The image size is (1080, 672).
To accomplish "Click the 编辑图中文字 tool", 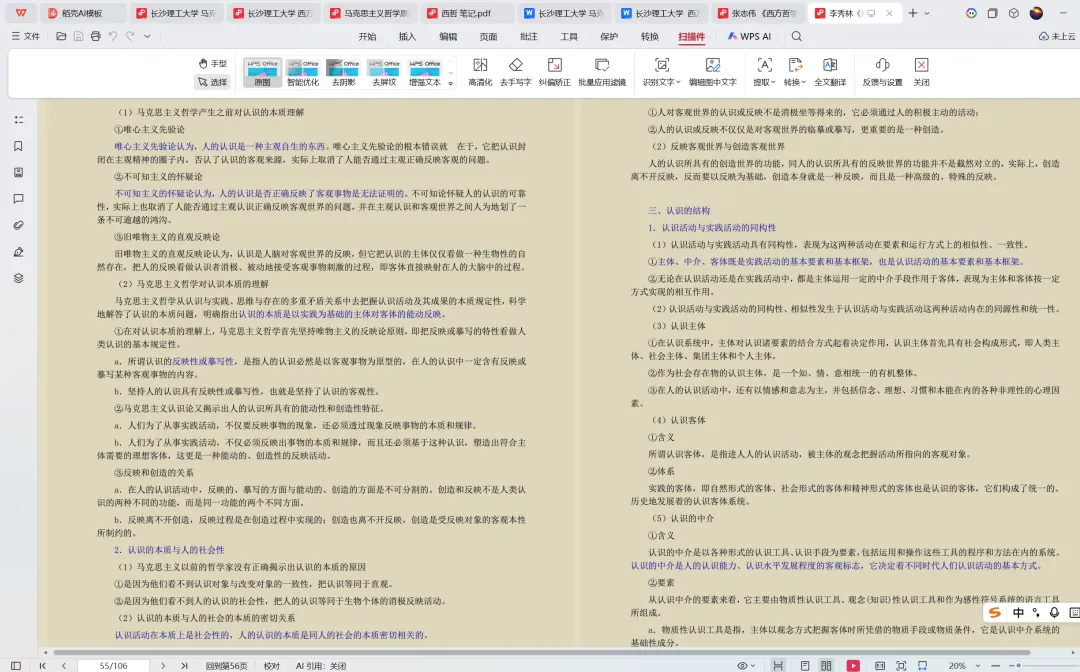I will click(713, 72).
